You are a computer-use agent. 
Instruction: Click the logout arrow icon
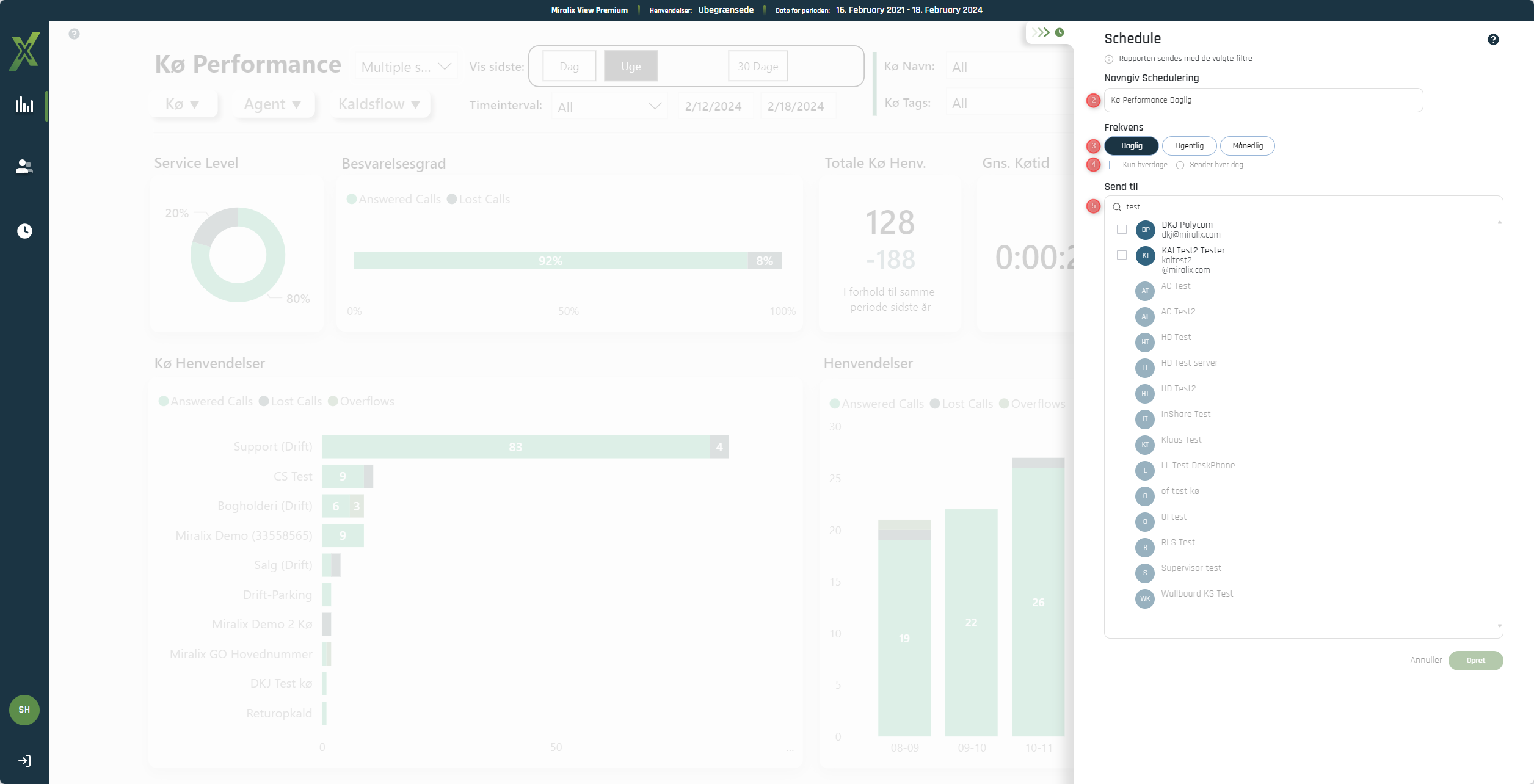click(24, 761)
